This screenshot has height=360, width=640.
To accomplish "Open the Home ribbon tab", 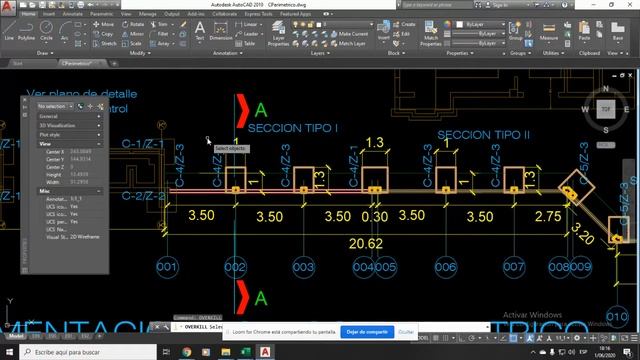I will (x=28, y=14).
